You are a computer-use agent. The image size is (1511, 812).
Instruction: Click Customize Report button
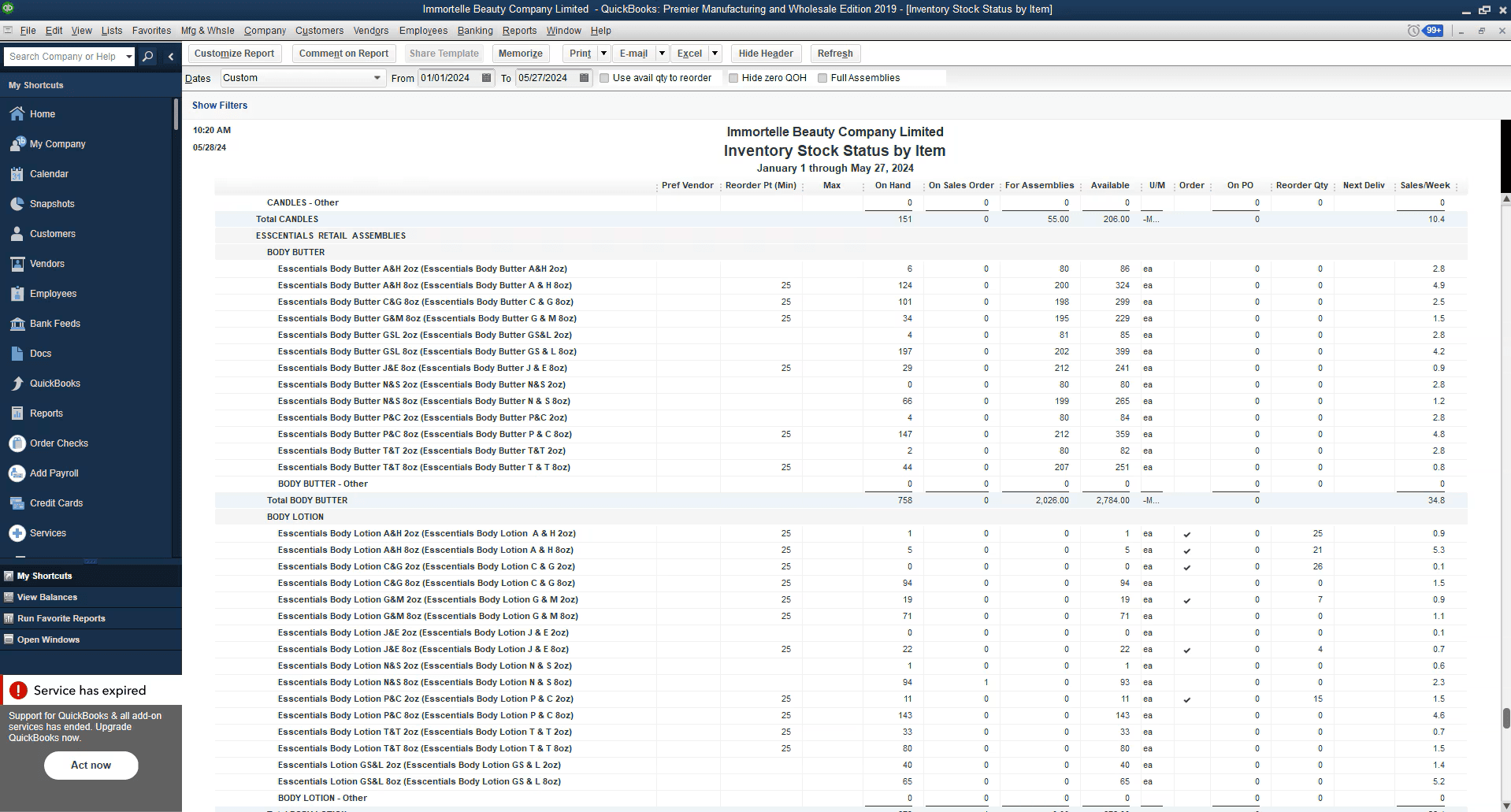(x=234, y=54)
